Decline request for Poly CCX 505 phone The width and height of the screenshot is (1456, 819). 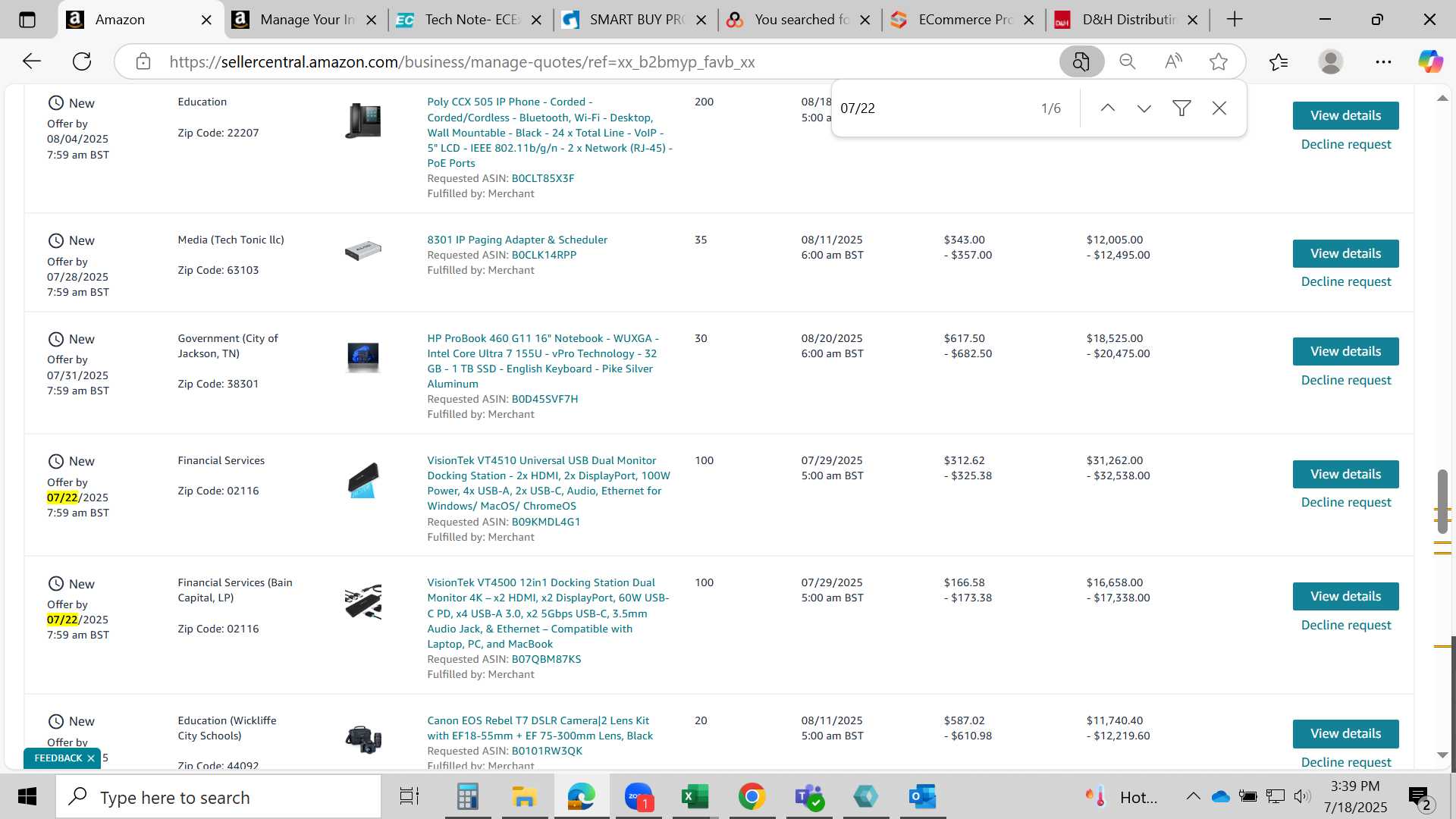point(1346,144)
